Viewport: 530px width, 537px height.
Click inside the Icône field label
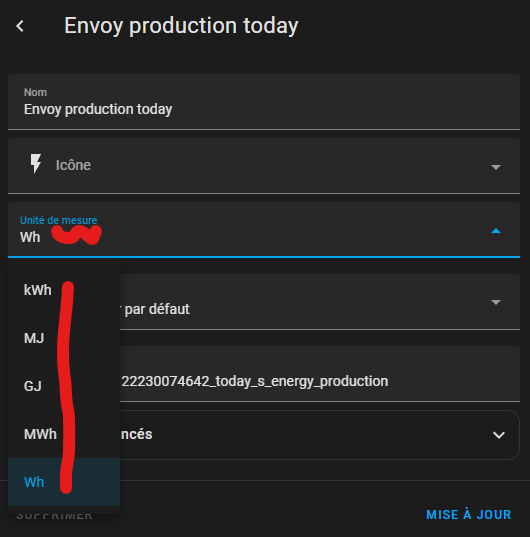click(x=73, y=165)
